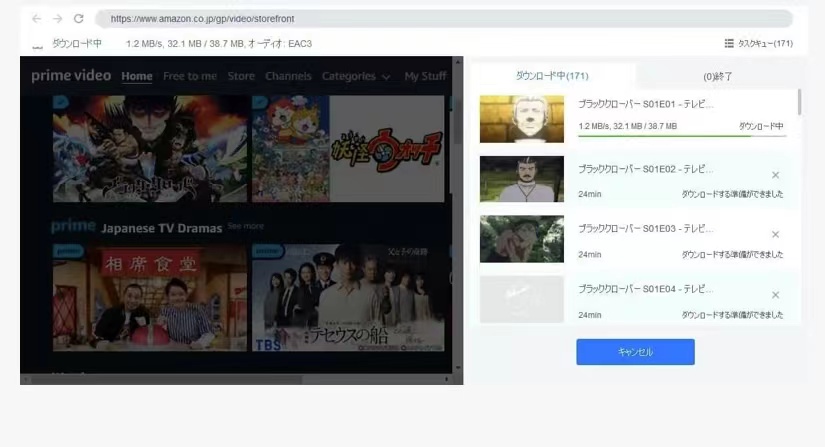Click the top bar download speed status text
Screen dimensions: 825x447
click(x=219, y=44)
